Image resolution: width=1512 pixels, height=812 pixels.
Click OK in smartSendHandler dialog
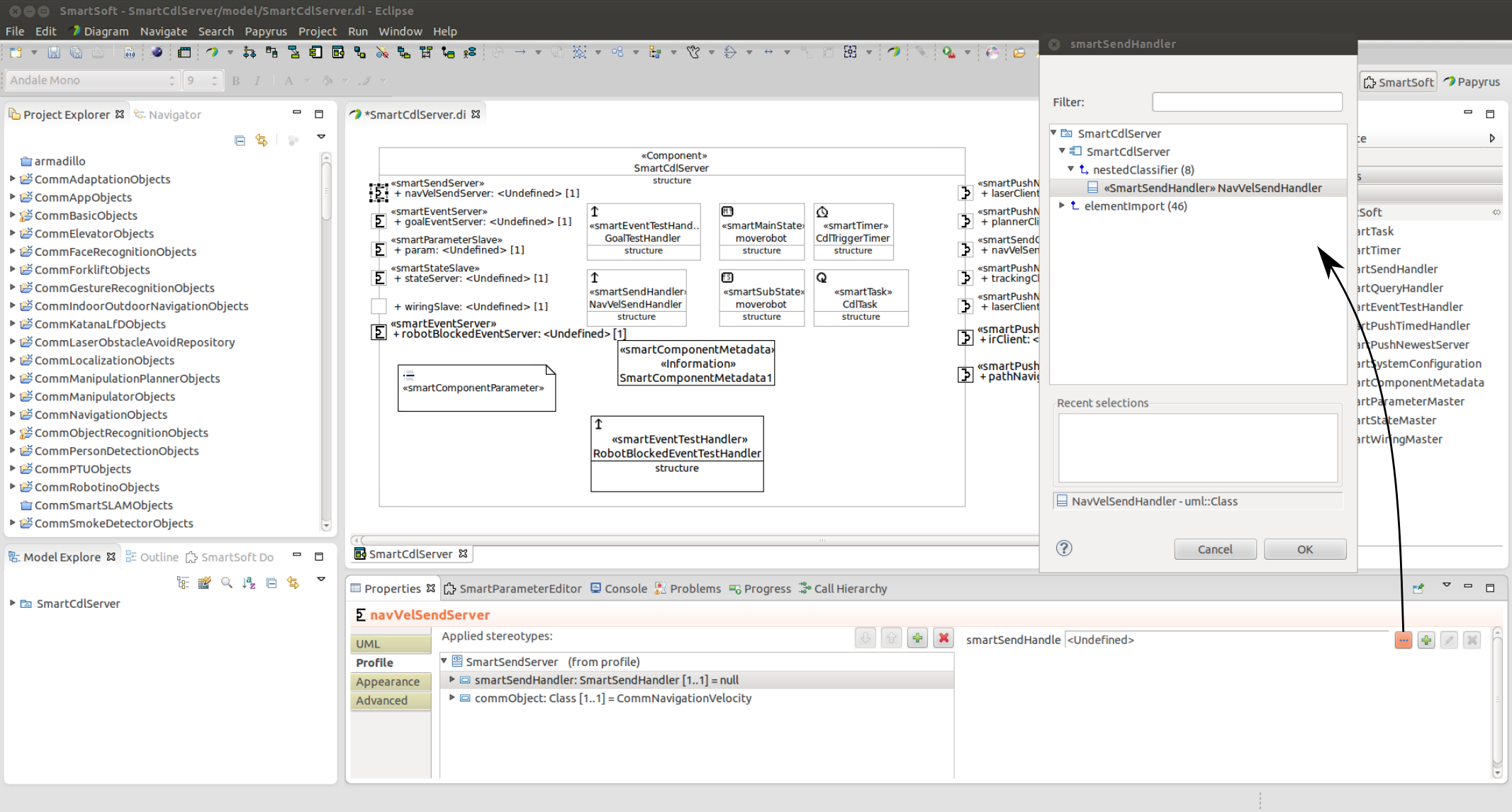(x=1305, y=549)
